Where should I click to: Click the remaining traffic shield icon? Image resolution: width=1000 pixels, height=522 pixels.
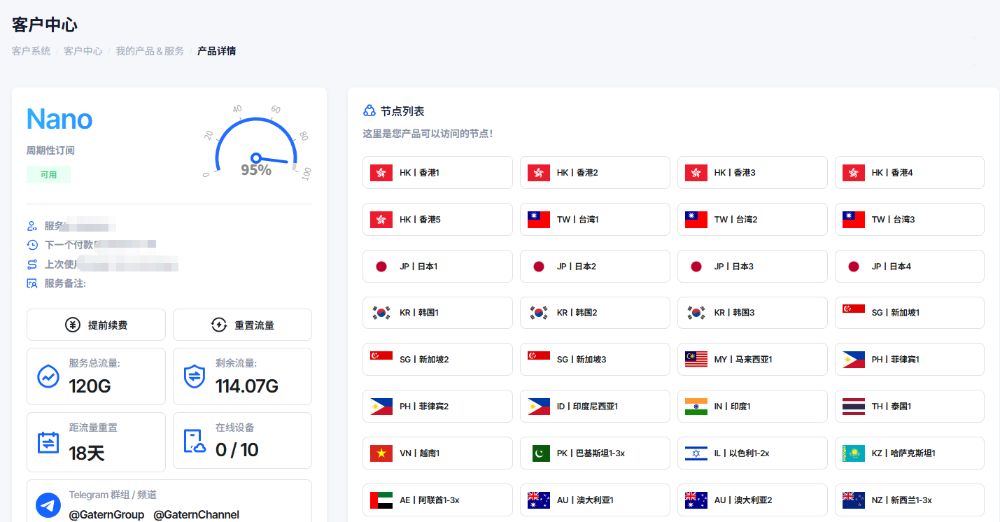(x=194, y=376)
